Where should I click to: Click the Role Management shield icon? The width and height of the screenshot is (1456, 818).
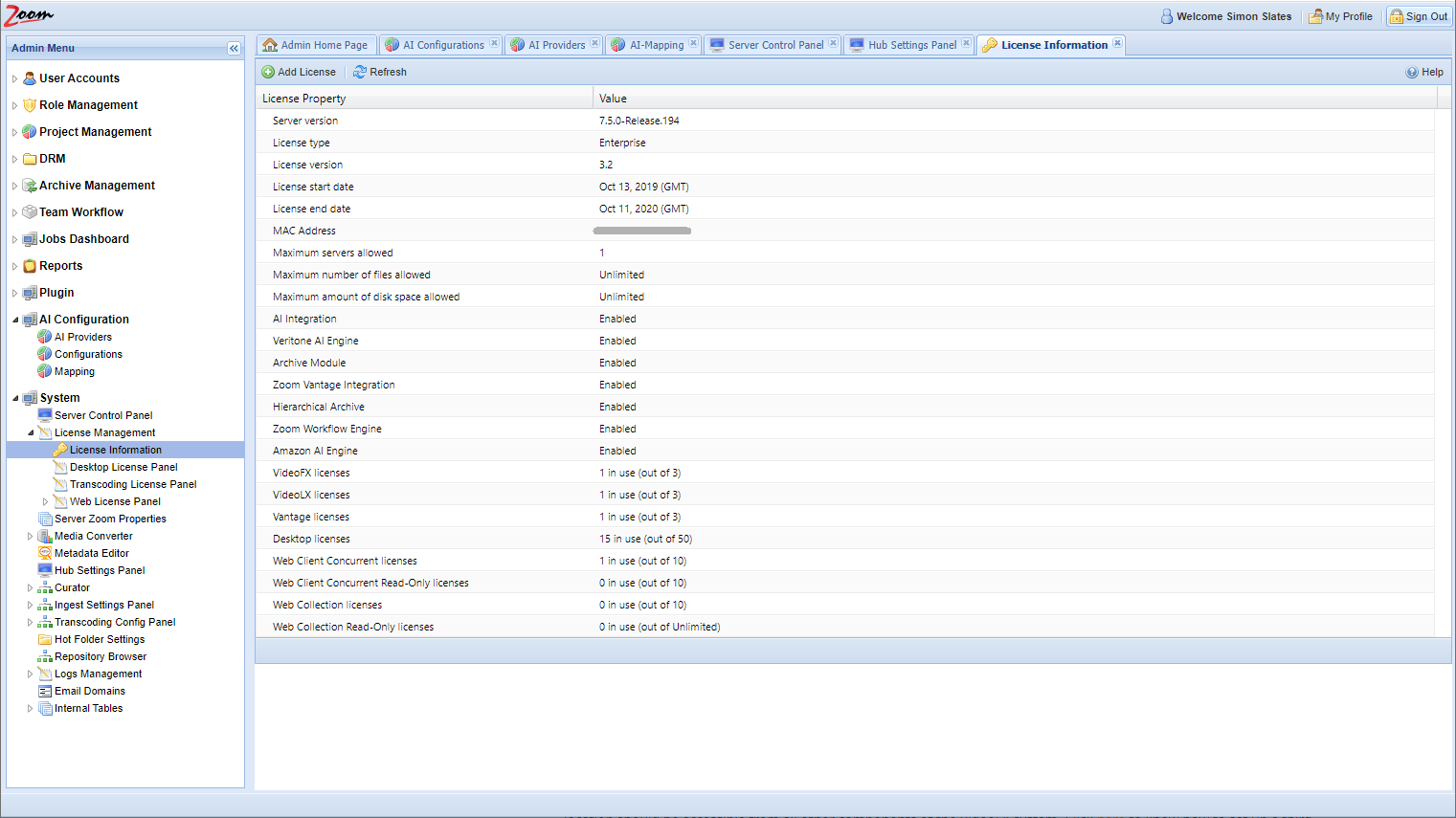coord(30,105)
